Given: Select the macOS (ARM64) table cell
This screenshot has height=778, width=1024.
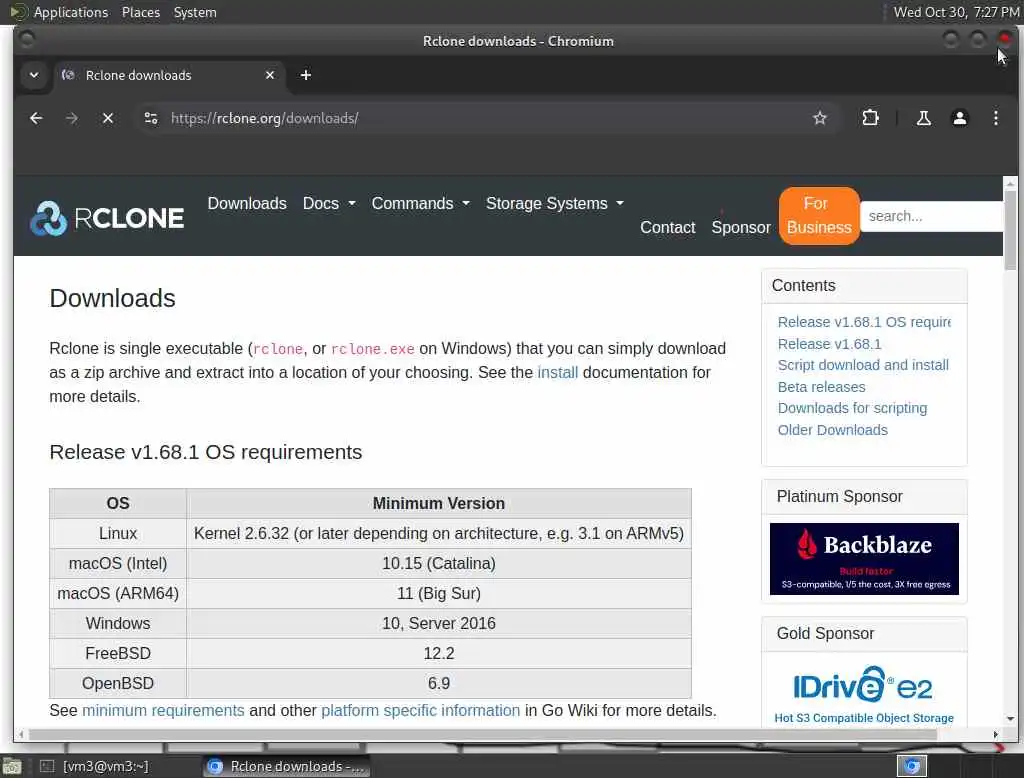Looking at the screenshot, I should click(118, 594).
